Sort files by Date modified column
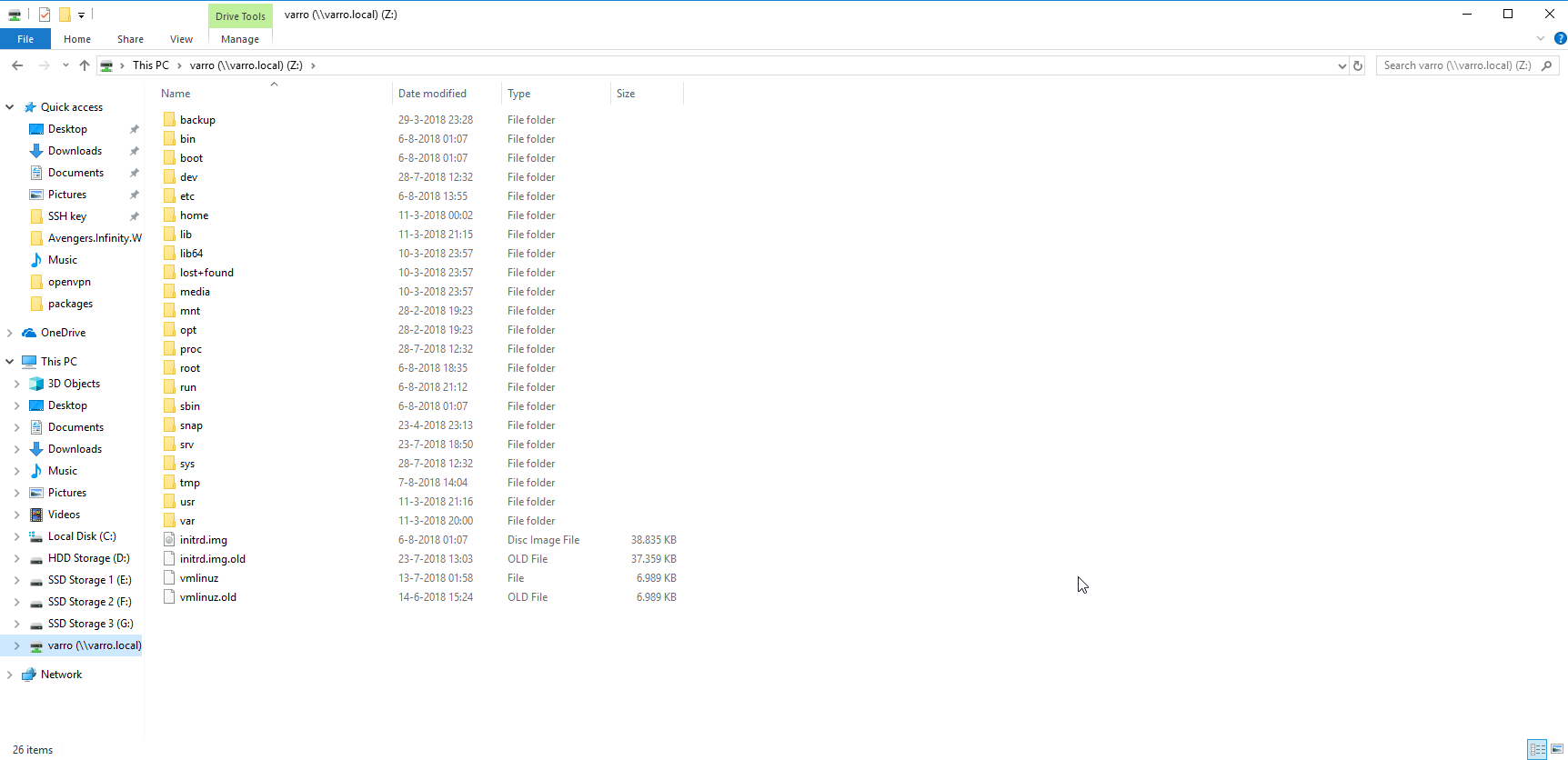 (x=432, y=94)
